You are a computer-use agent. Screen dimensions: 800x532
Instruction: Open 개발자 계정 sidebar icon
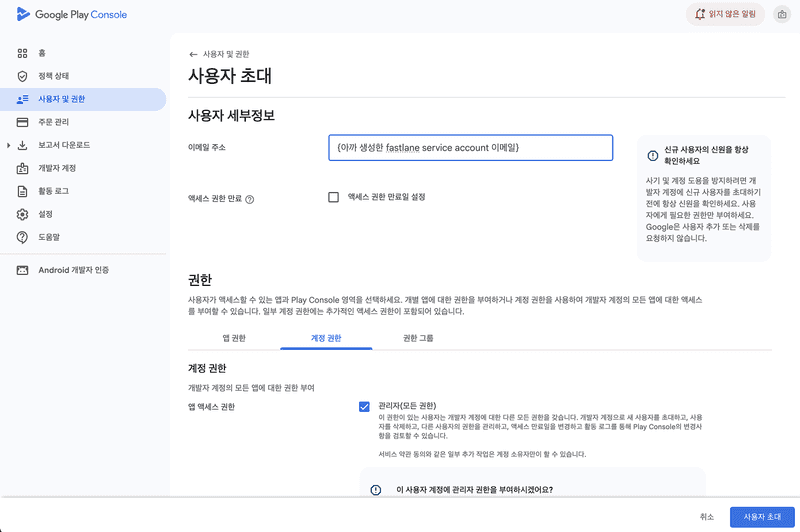[x=22, y=168]
